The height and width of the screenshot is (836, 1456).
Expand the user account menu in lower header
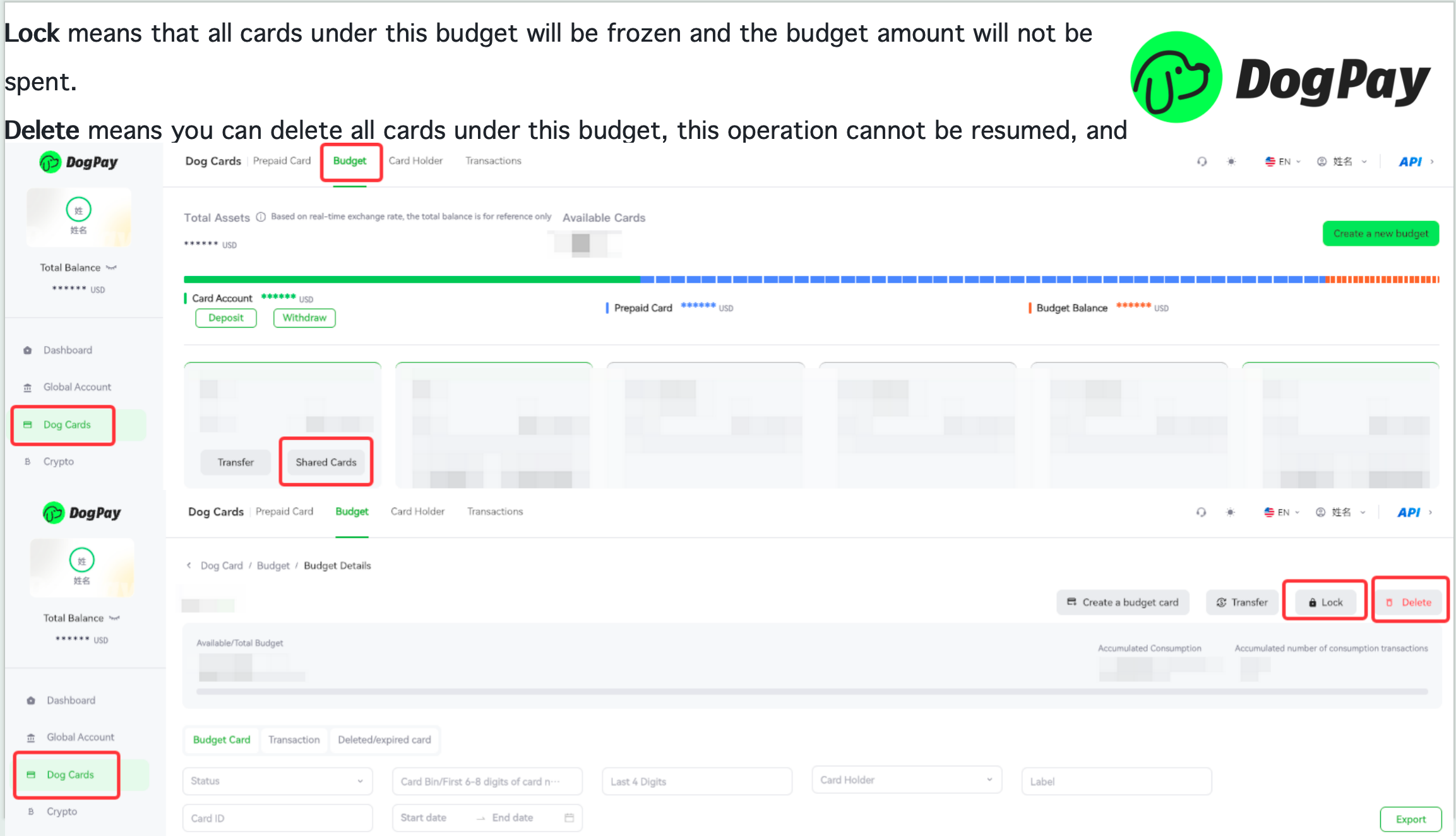1341,512
